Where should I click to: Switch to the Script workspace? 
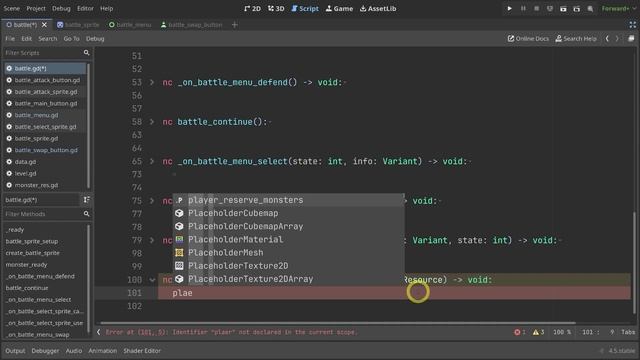click(305, 9)
